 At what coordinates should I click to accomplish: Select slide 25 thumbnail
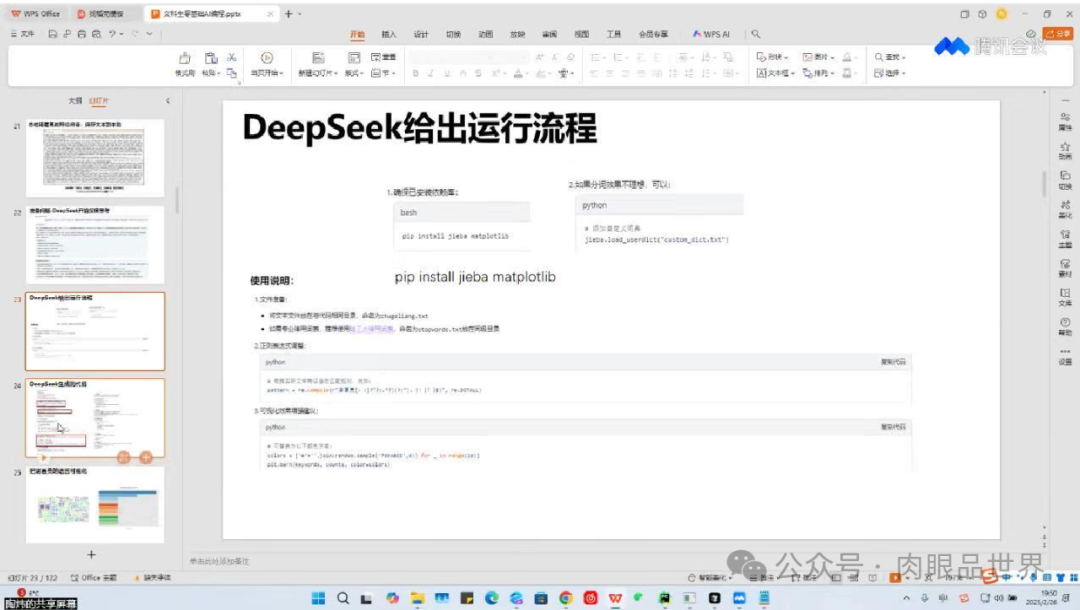coord(95,505)
